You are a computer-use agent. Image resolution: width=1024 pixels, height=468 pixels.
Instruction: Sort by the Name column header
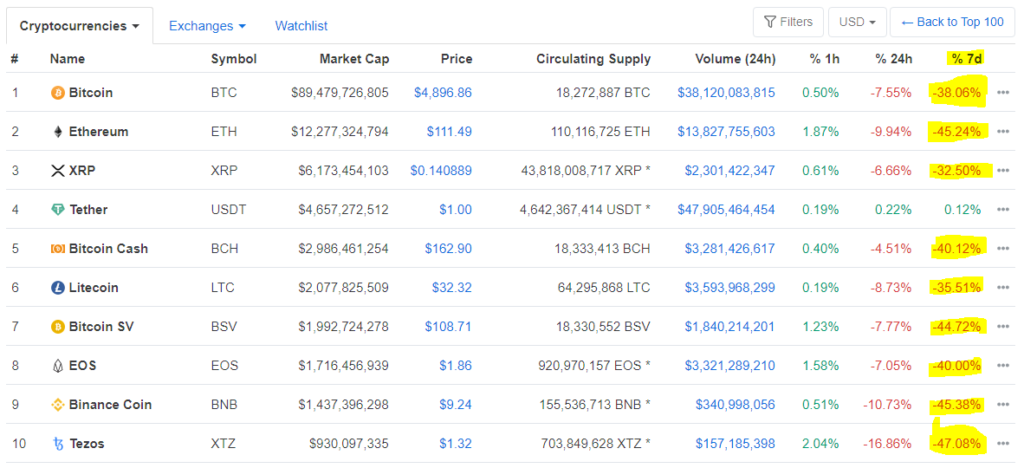click(67, 59)
